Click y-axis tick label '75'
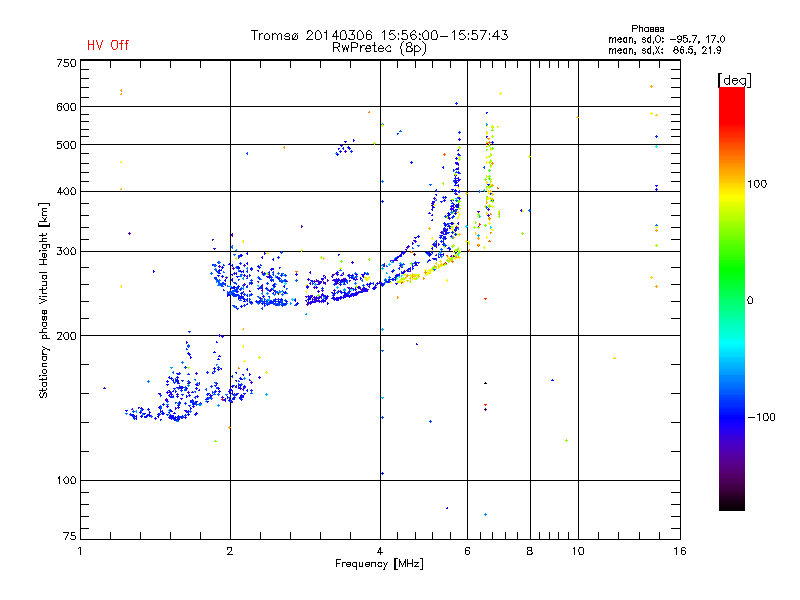Image resolution: width=800 pixels, height=600 pixels. (70, 536)
